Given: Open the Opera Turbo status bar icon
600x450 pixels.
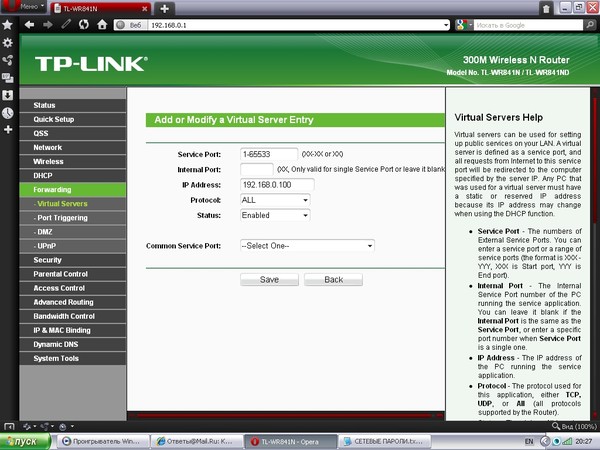Looking at the screenshot, I should point(65,426).
